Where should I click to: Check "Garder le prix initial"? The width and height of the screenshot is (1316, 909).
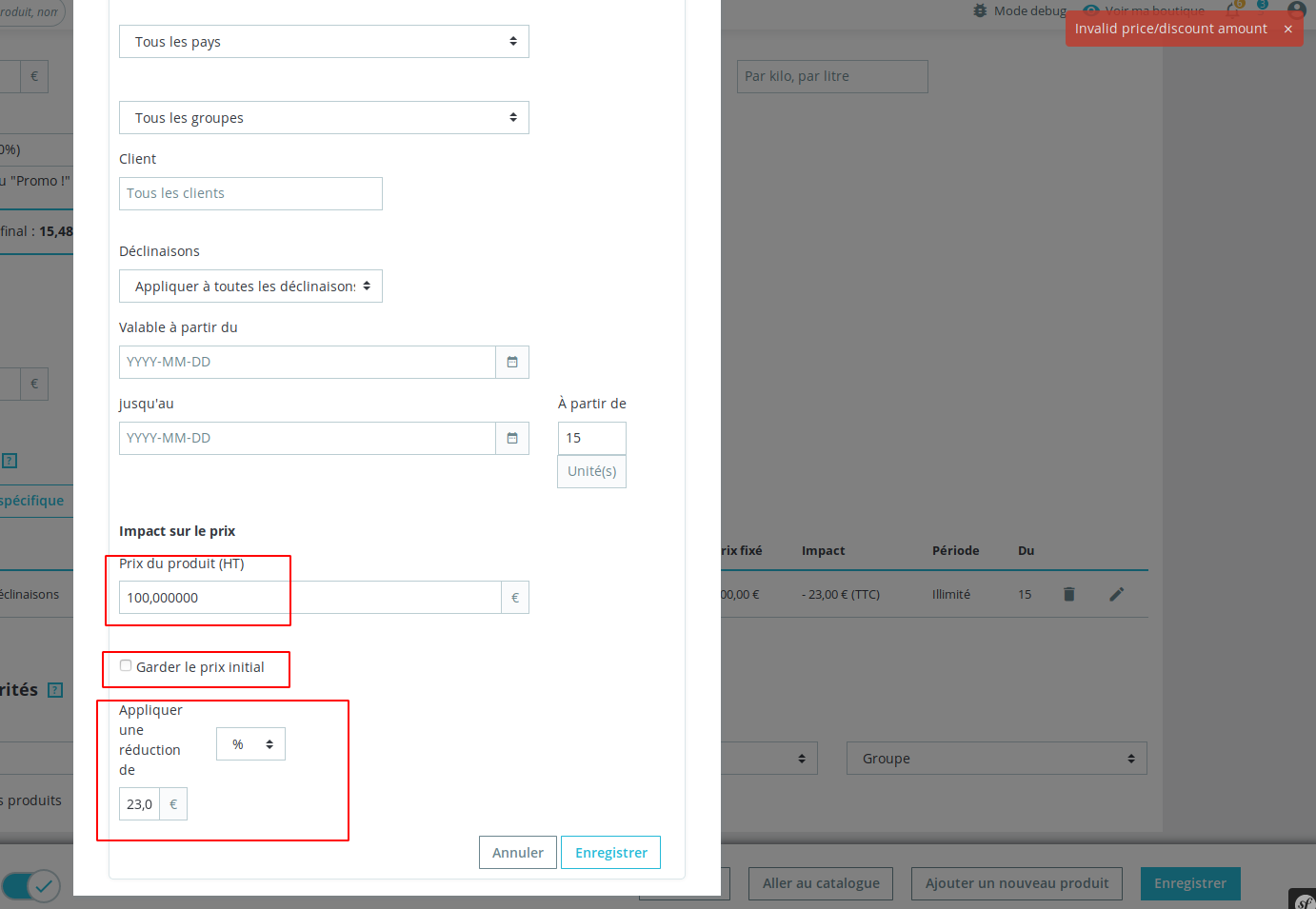coord(126,665)
